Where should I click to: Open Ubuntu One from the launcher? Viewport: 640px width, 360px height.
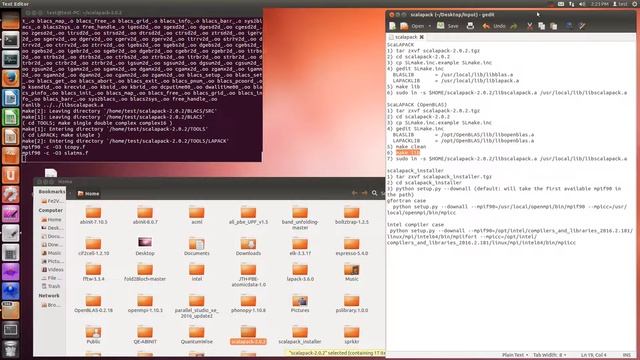(11, 176)
